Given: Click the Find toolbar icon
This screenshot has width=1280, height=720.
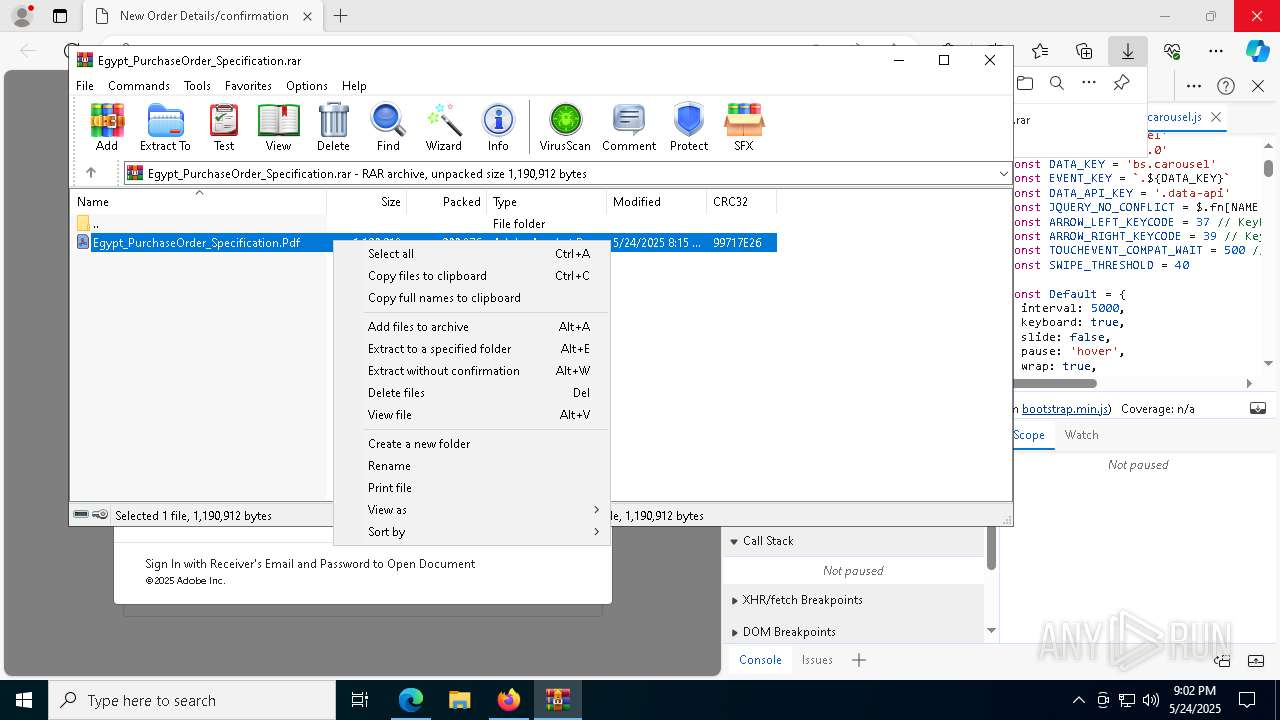Looking at the screenshot, I should [x=388, y=127].
